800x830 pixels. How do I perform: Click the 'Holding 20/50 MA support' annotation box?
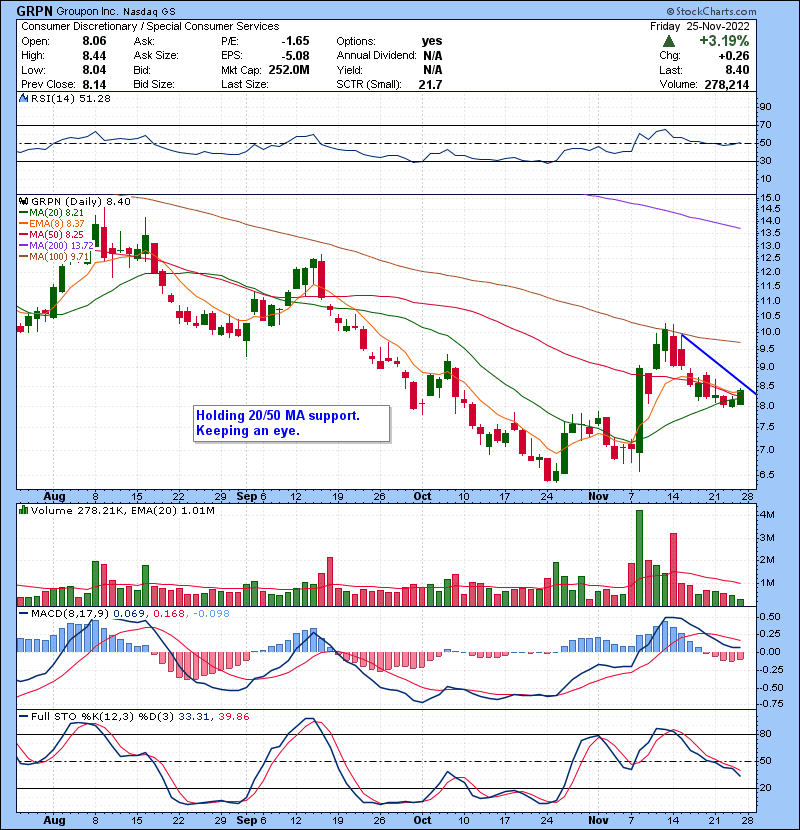292,423
